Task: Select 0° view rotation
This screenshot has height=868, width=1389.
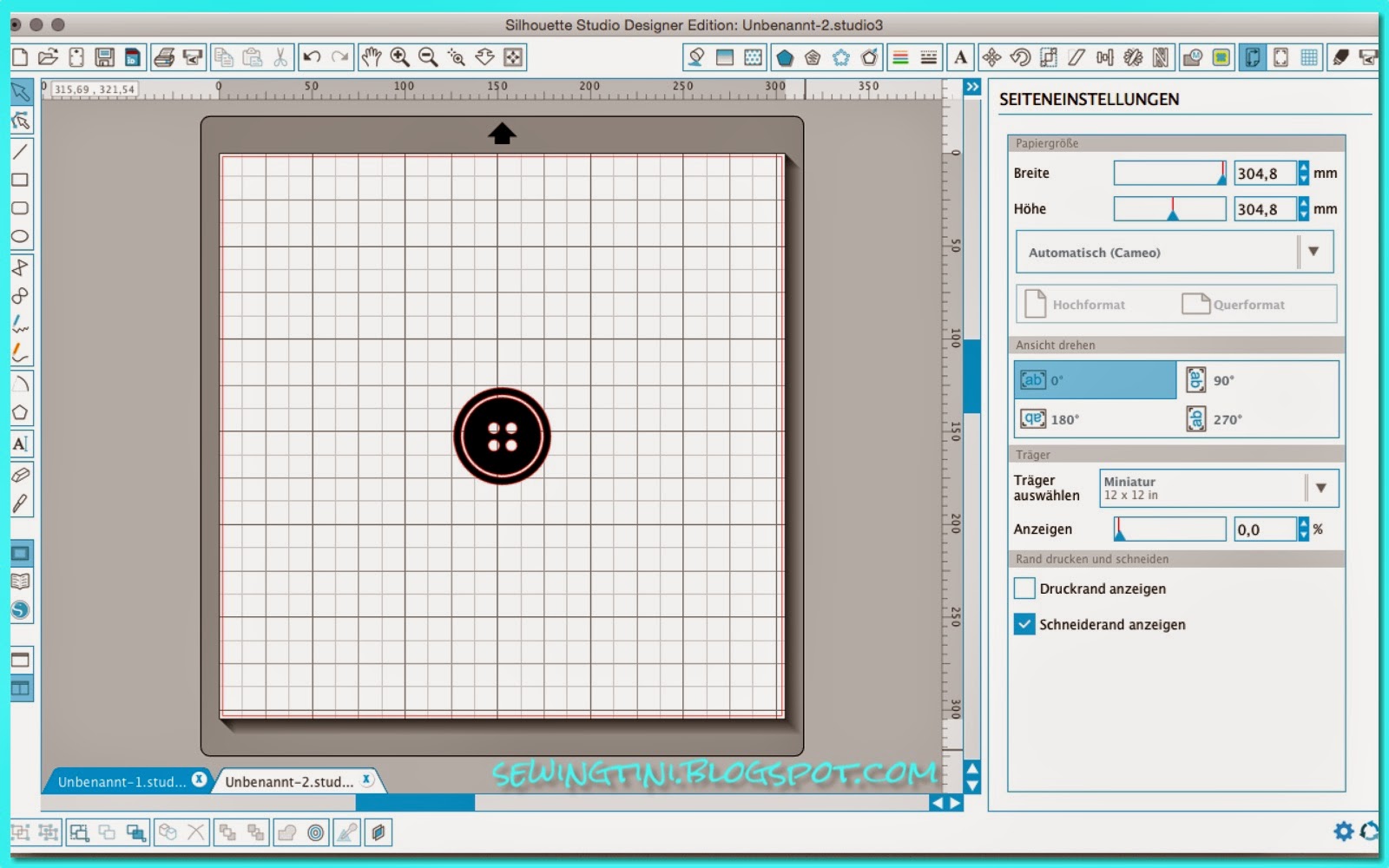Action: coord(1096,380)
